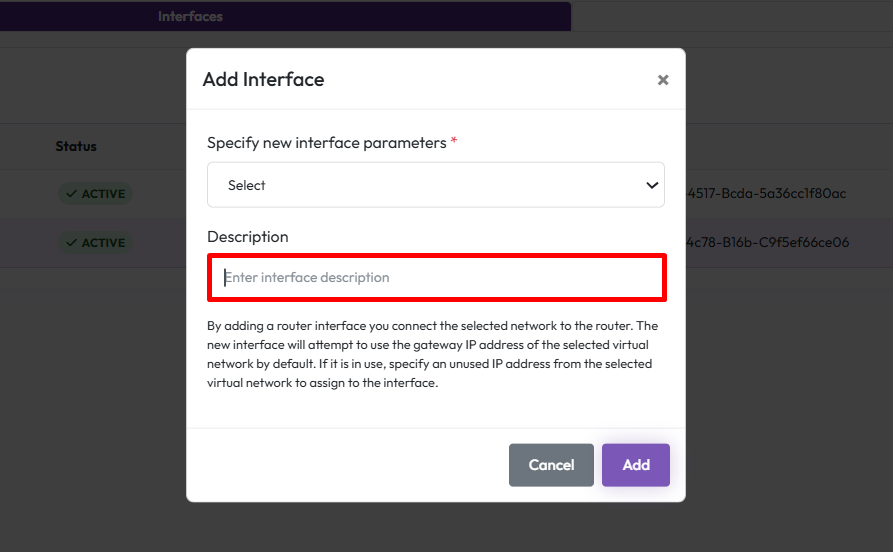This screenshot has width=893, height=552.
Task: Focus the interface description input field
Action: coord(436,277)
